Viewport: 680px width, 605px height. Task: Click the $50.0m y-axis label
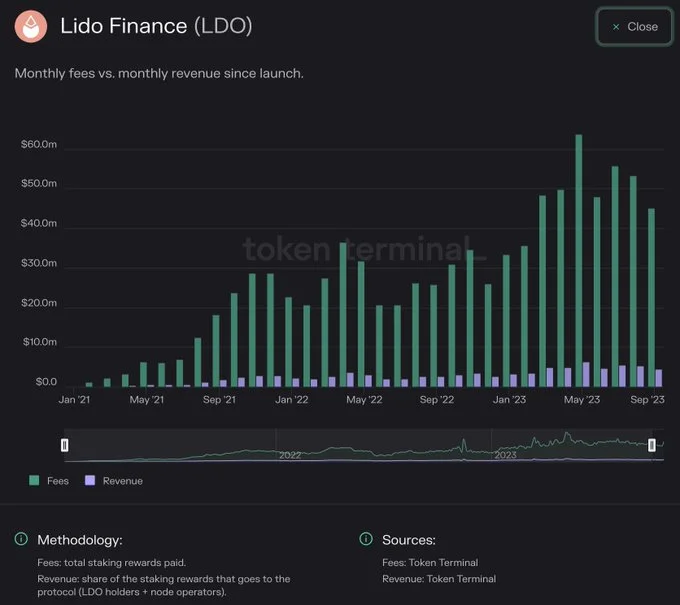tap(39, 183)
